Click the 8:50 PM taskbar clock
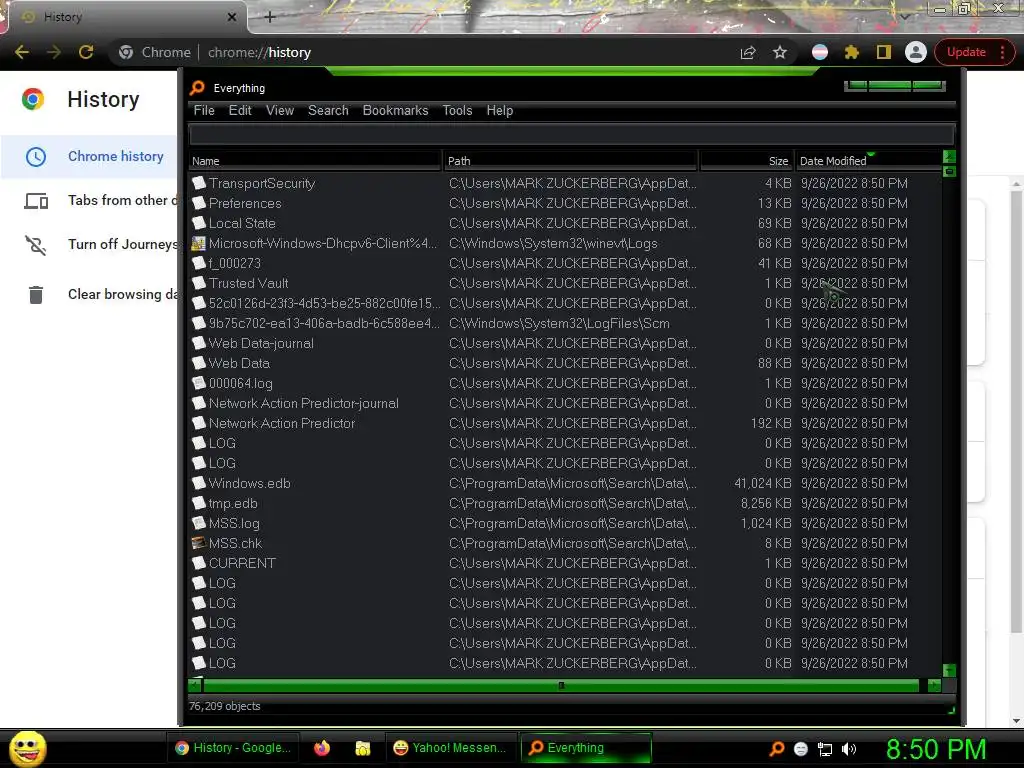 [x=936, y=748]
